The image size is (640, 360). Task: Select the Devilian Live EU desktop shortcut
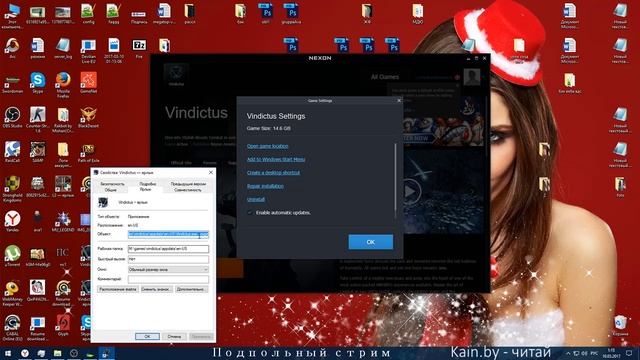click(x=88, y=51)
